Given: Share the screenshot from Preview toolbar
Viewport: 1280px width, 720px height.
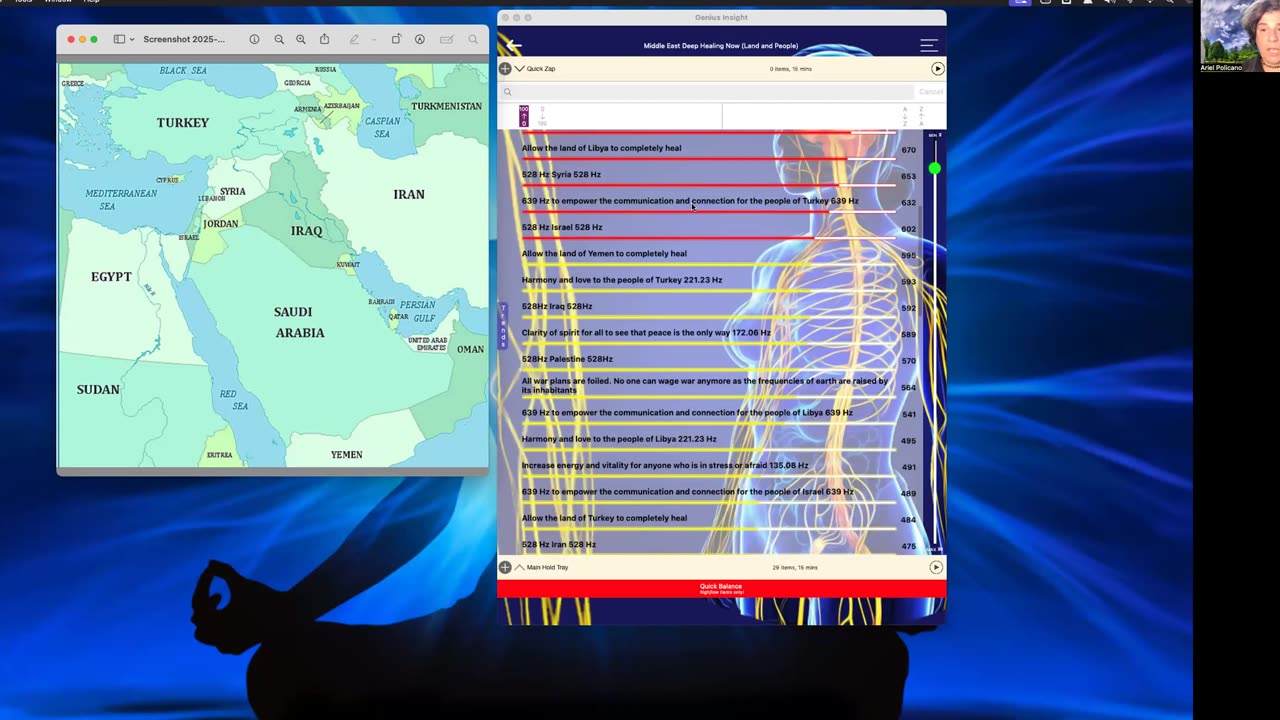Looking at the screenshot, I should click(x=324, y=39).
